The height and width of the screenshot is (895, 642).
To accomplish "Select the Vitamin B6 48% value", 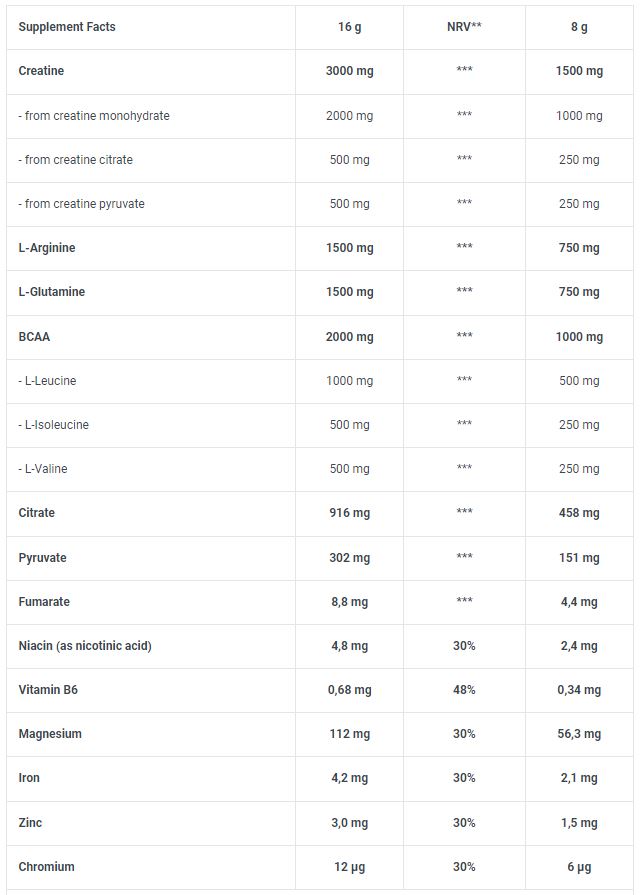I will (x=464, y=690).
